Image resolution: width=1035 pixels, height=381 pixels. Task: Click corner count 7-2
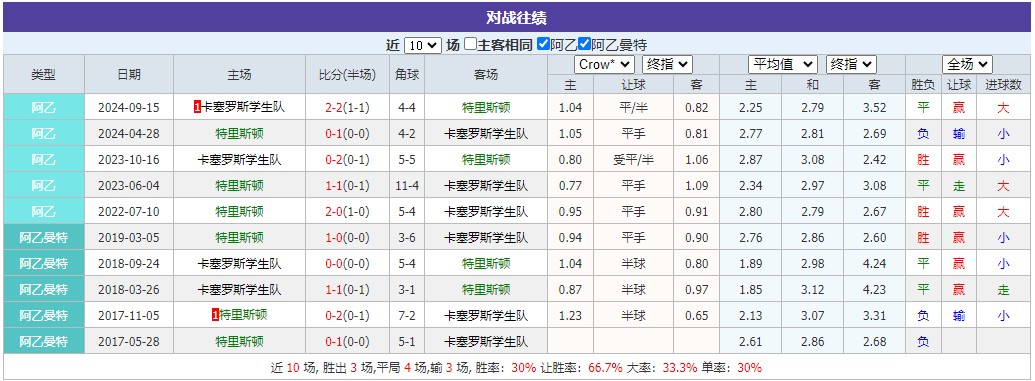406,316
